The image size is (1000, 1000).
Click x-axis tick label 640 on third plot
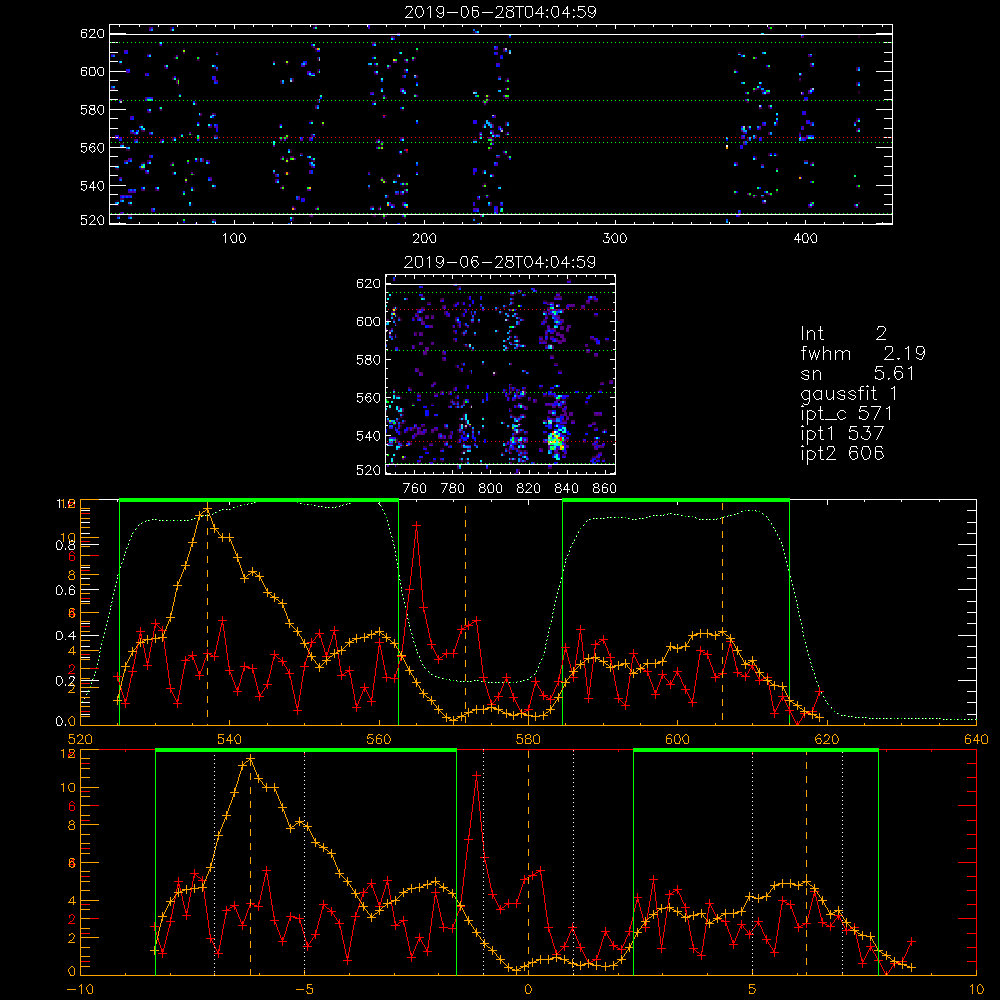point(976,740)
